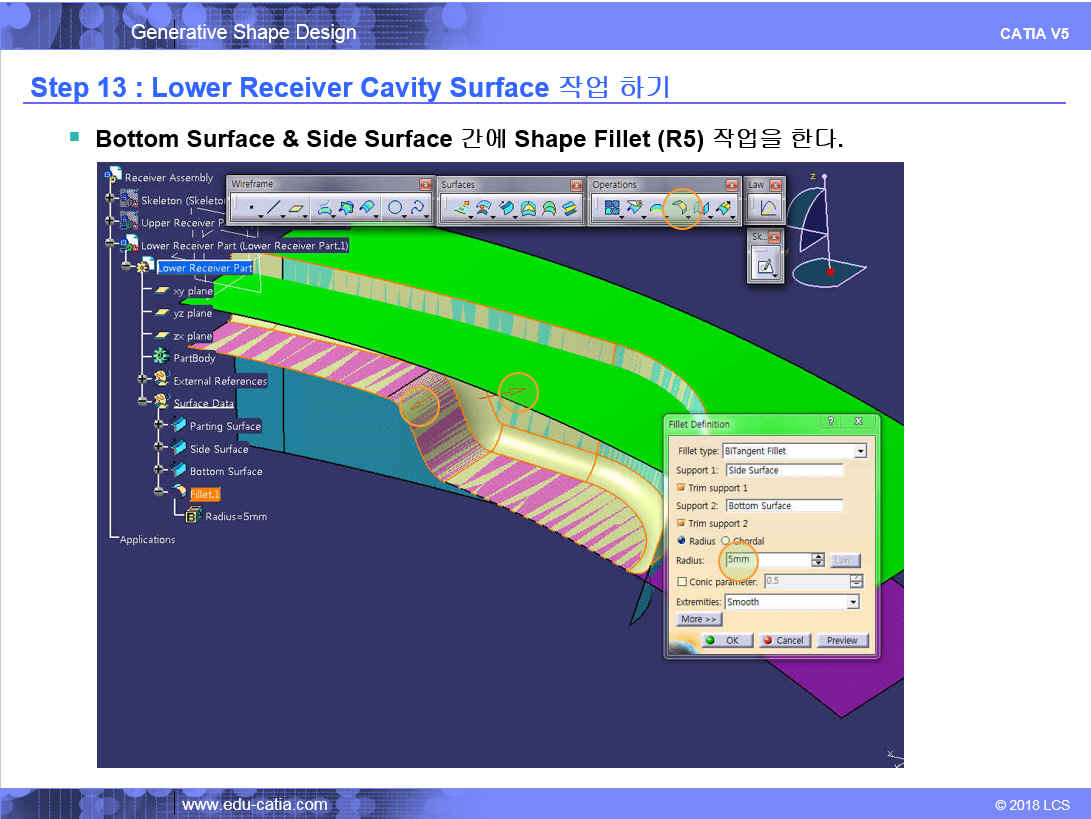
Task: Expand the Parting Surface tree node
Action: click(x=159, y=426)
